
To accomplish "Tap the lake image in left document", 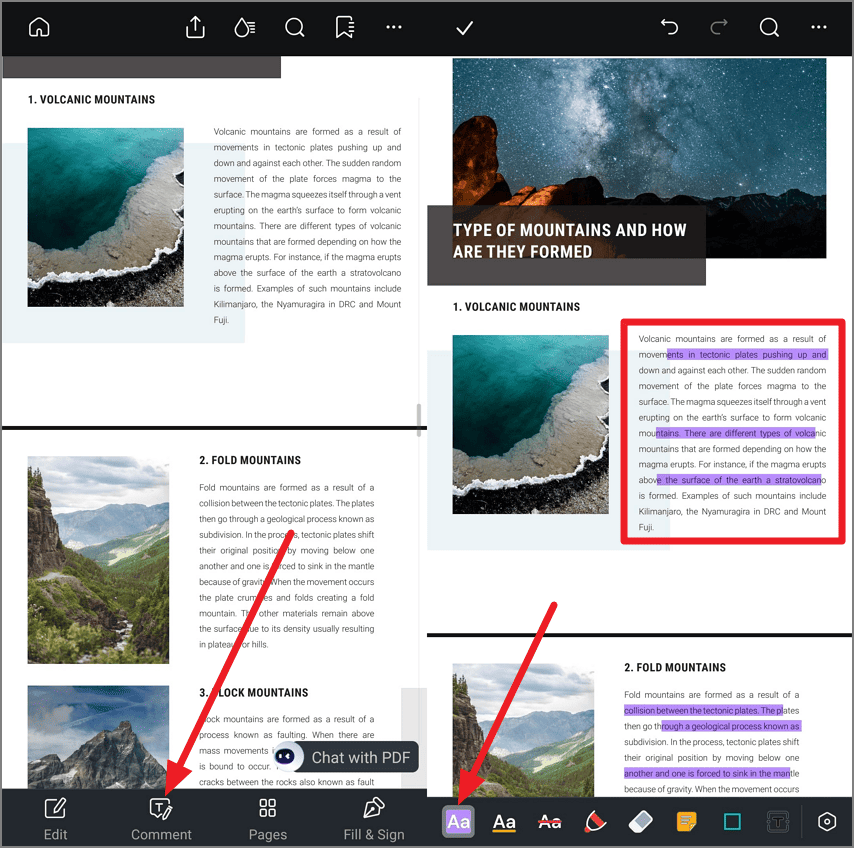I will tap(106, 217).
